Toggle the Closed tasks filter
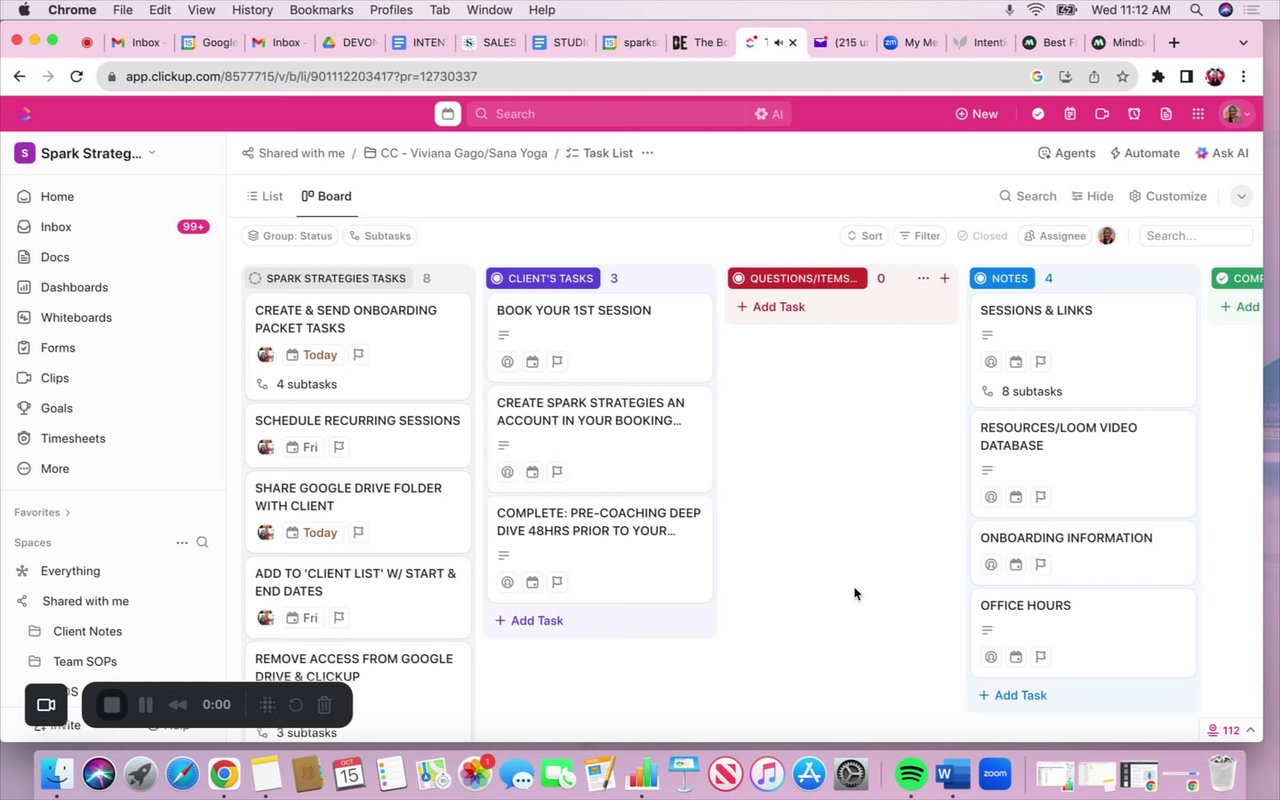The width and height of the screenshot is (1280, 800). tap(982, 236)
